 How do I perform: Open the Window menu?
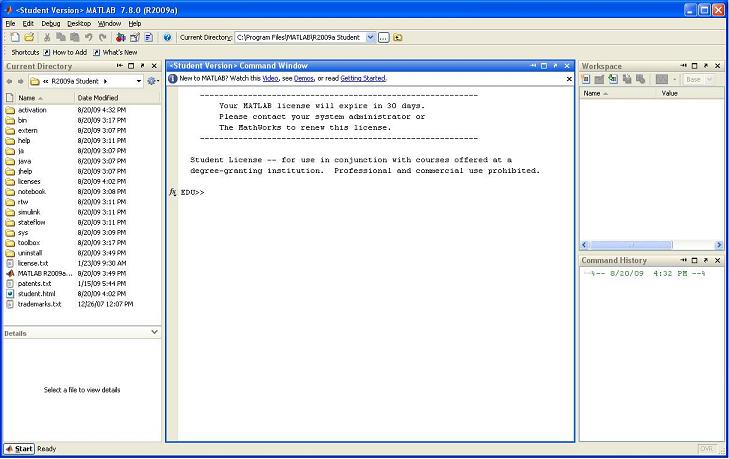point(109,24)
